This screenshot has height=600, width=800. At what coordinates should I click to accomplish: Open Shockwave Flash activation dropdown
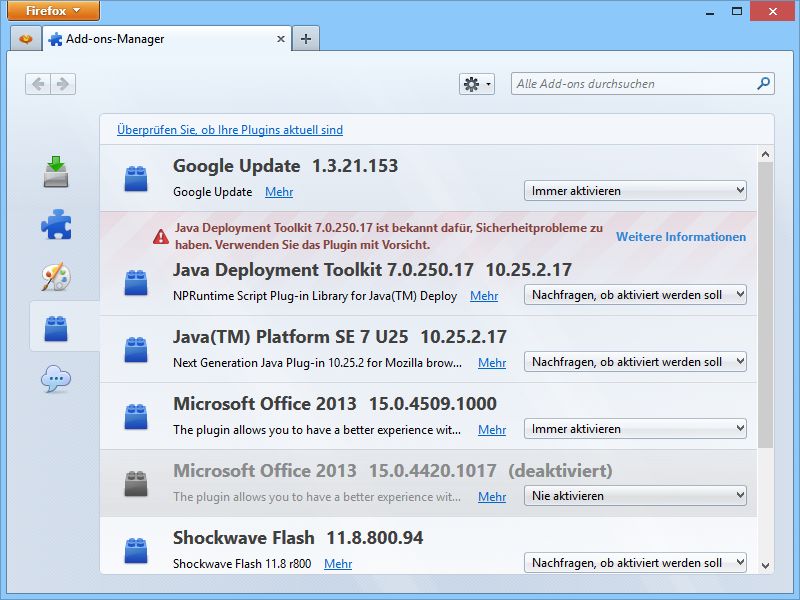pos(635,563)
